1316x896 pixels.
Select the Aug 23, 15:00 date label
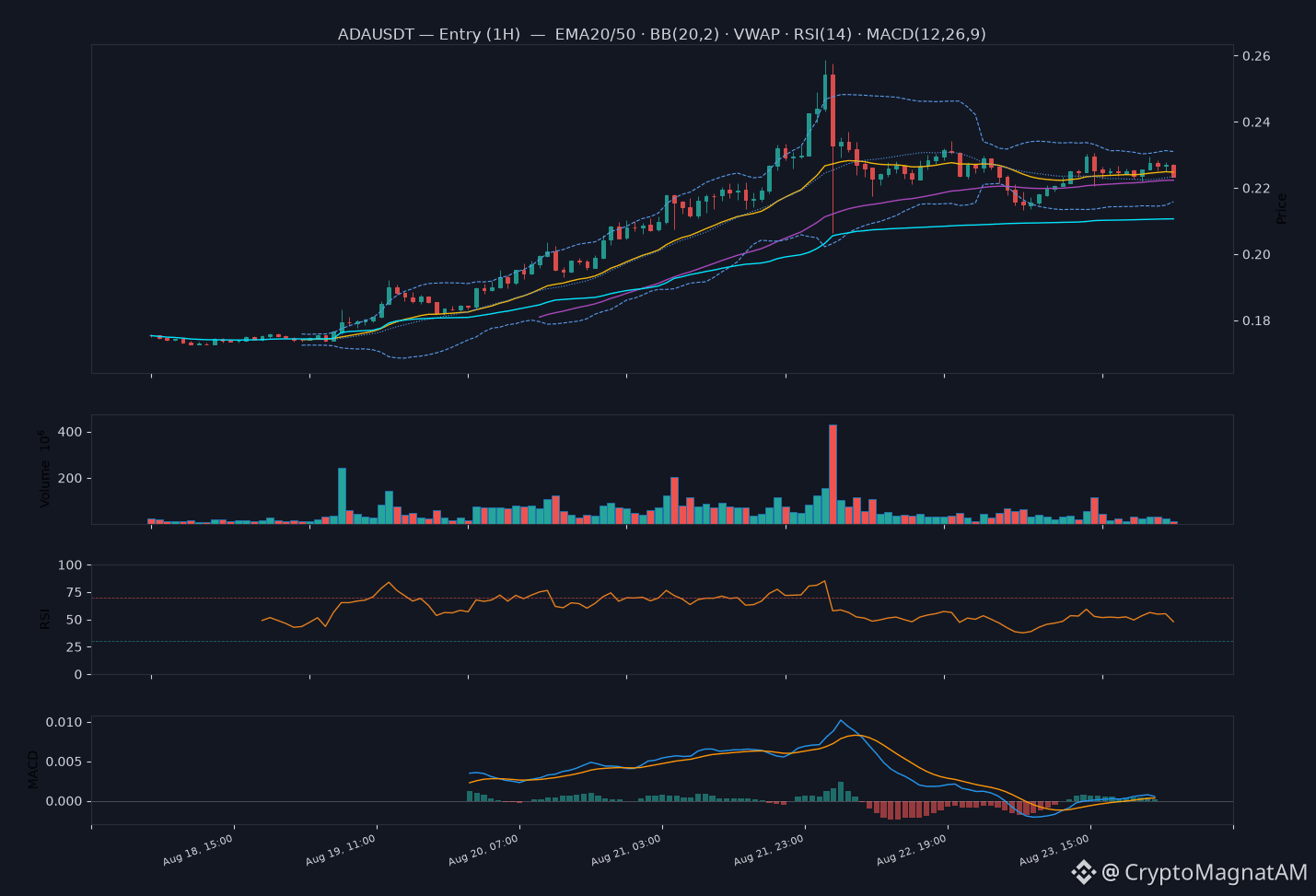click(x=1054, y=850)
